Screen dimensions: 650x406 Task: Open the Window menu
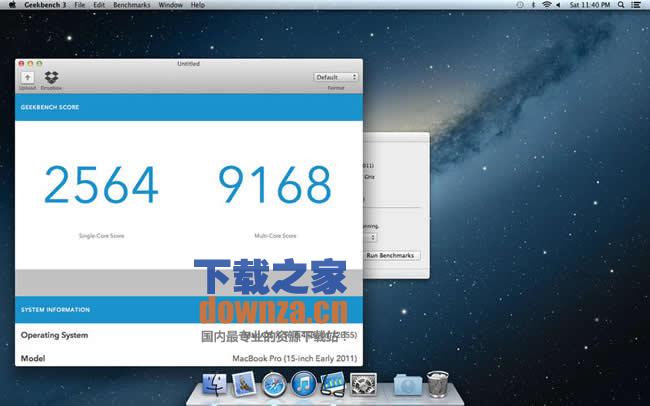pyautogui.click(x=170, y=5)
